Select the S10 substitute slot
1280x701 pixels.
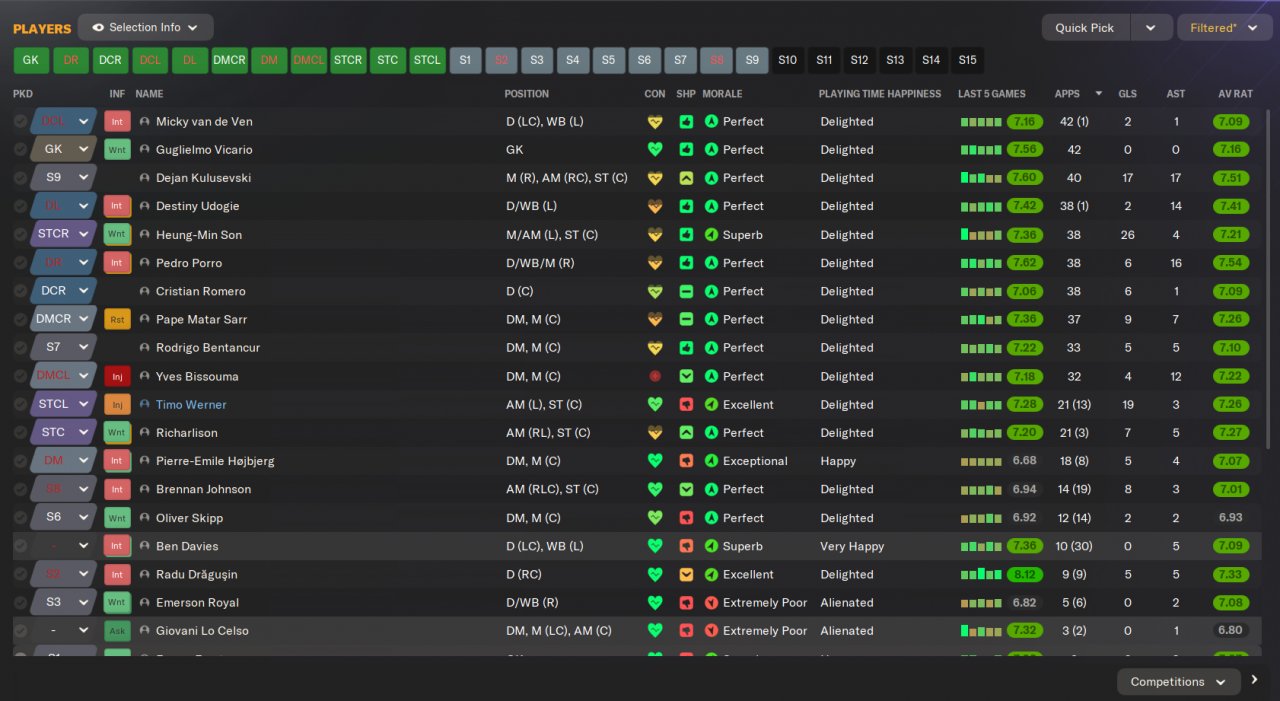coord(787,60)
